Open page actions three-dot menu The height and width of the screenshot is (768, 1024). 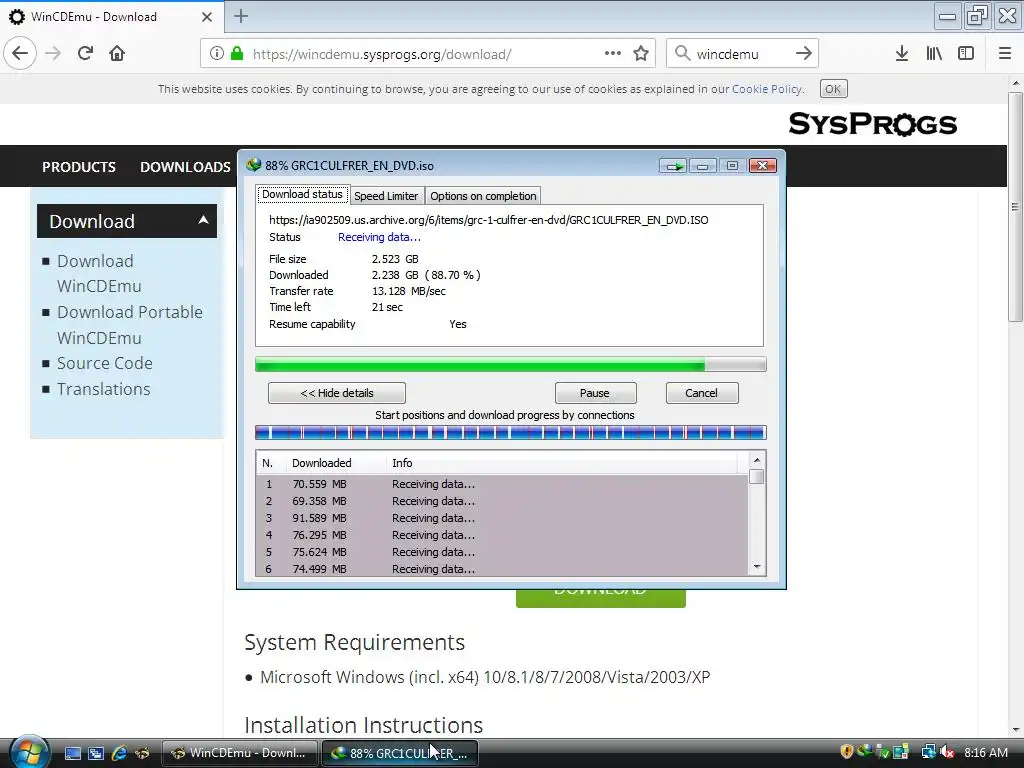coord(613,53)
